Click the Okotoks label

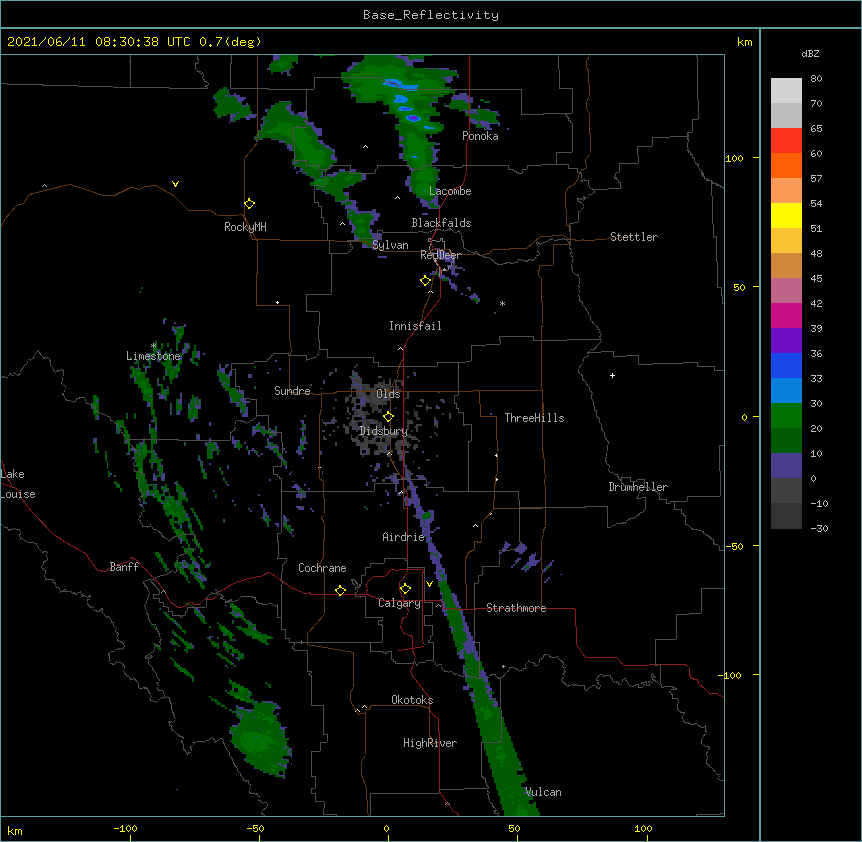click(412, 700)
